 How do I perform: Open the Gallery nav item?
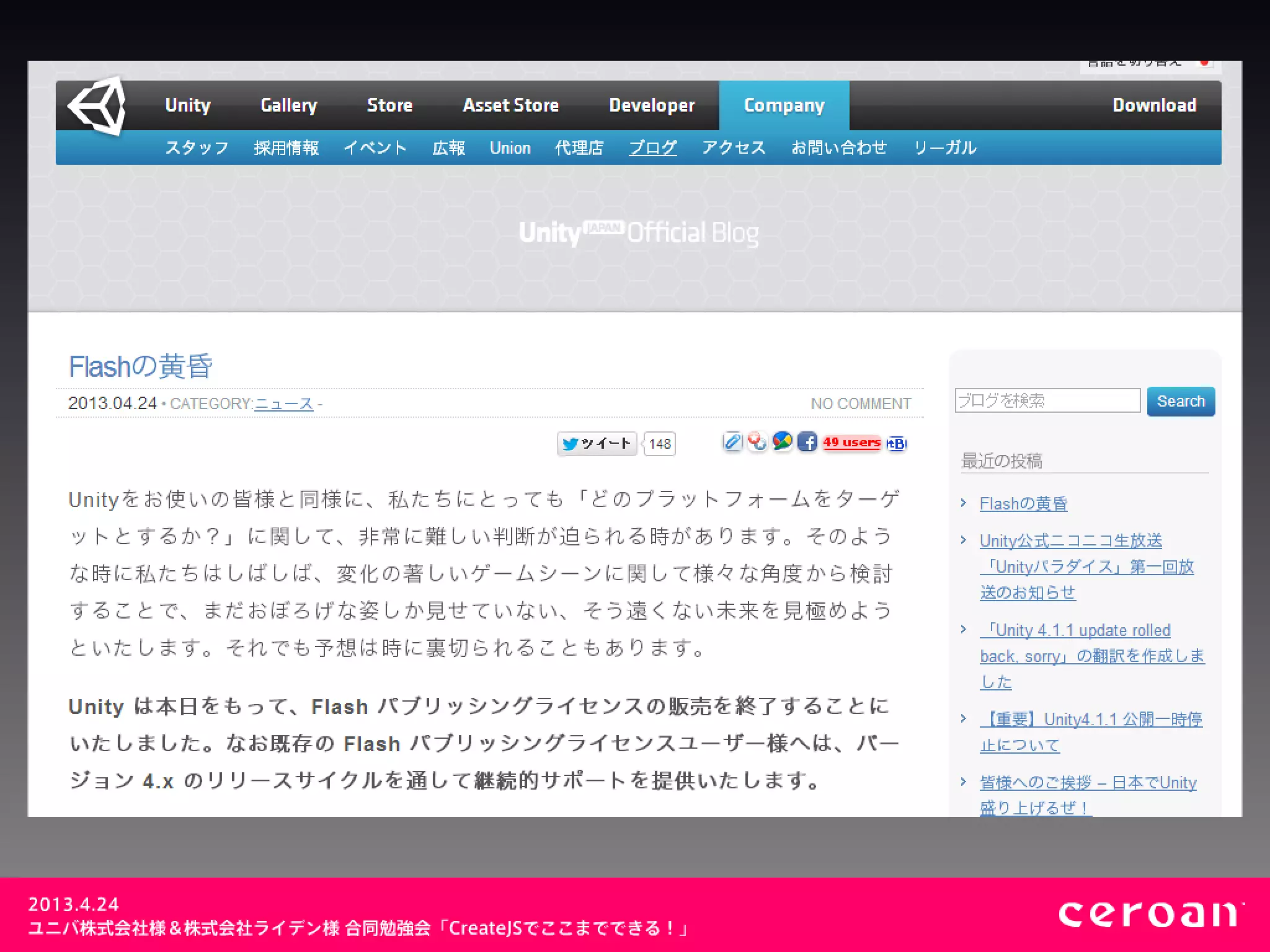tap(289, 105)
